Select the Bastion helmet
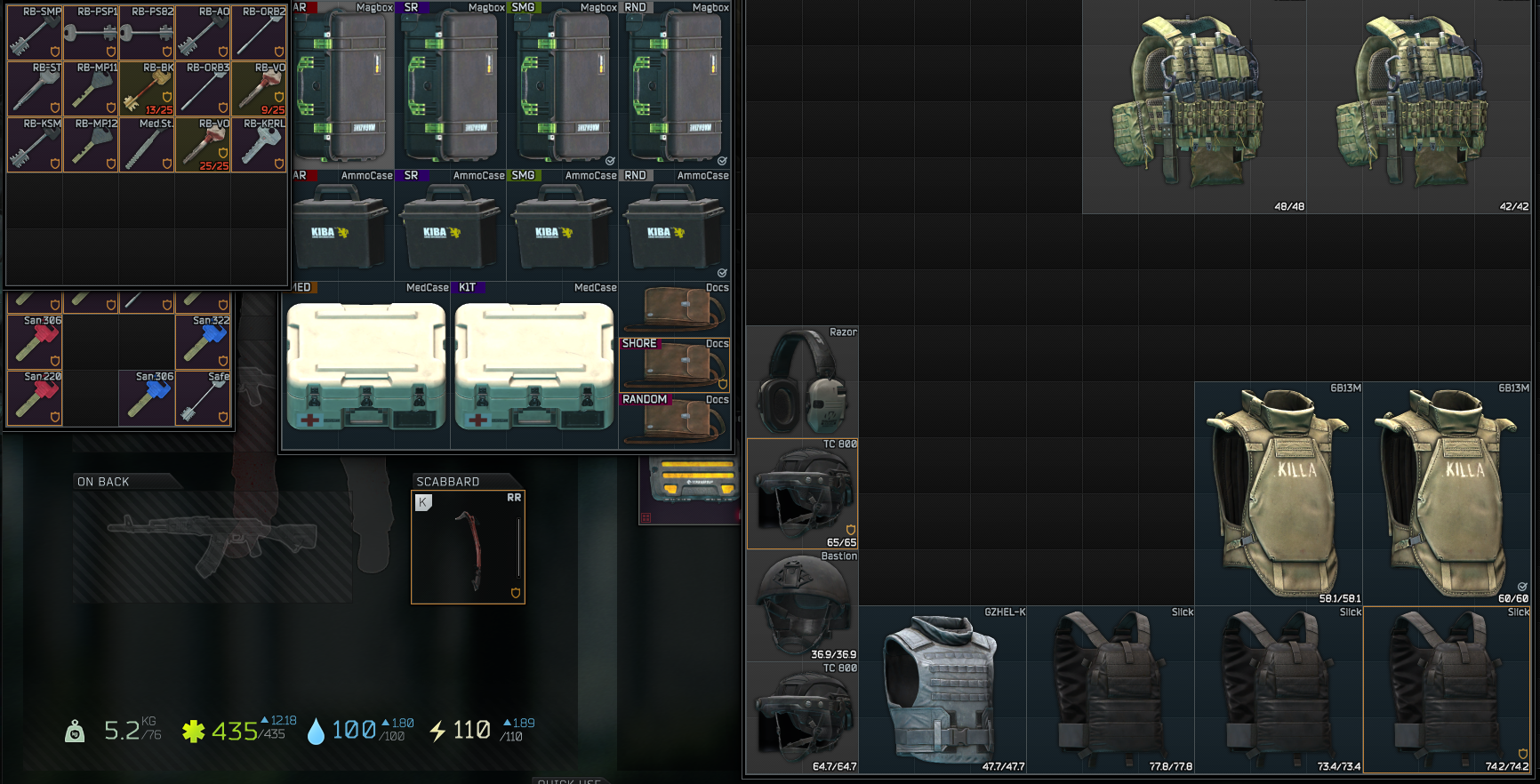This screenshot has height=784, width=1540. click(x=803, y=606)
